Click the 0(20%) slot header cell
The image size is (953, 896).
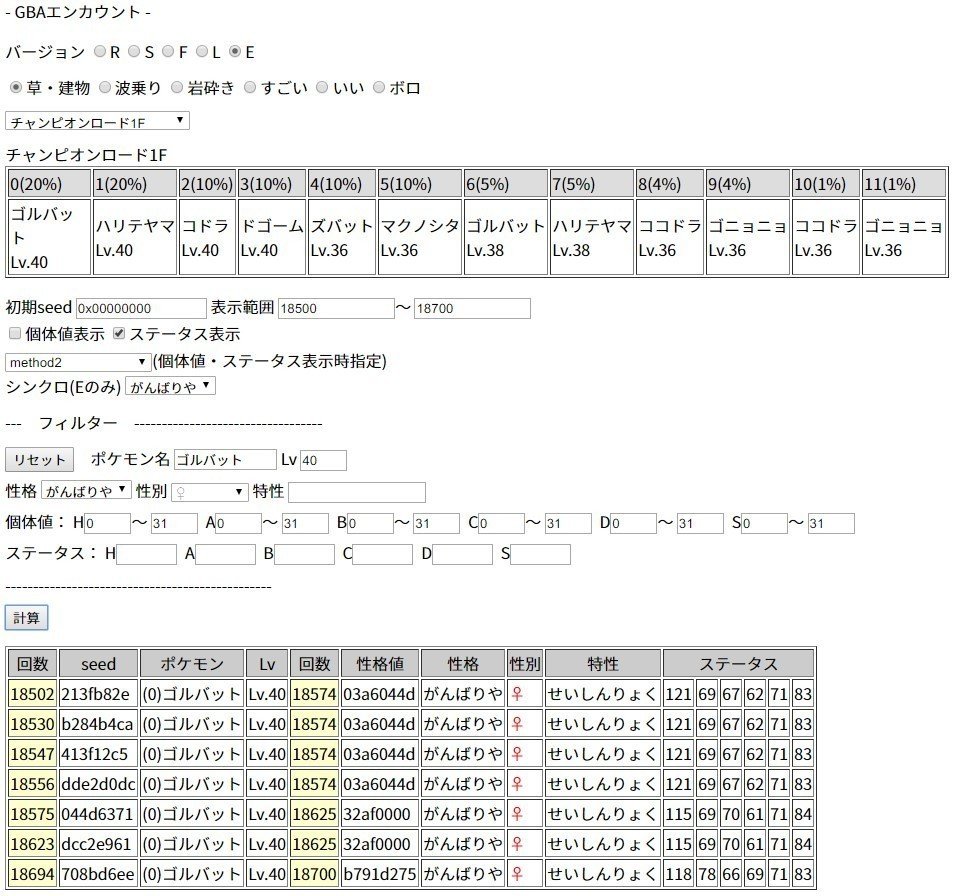[x=49, y=184]
